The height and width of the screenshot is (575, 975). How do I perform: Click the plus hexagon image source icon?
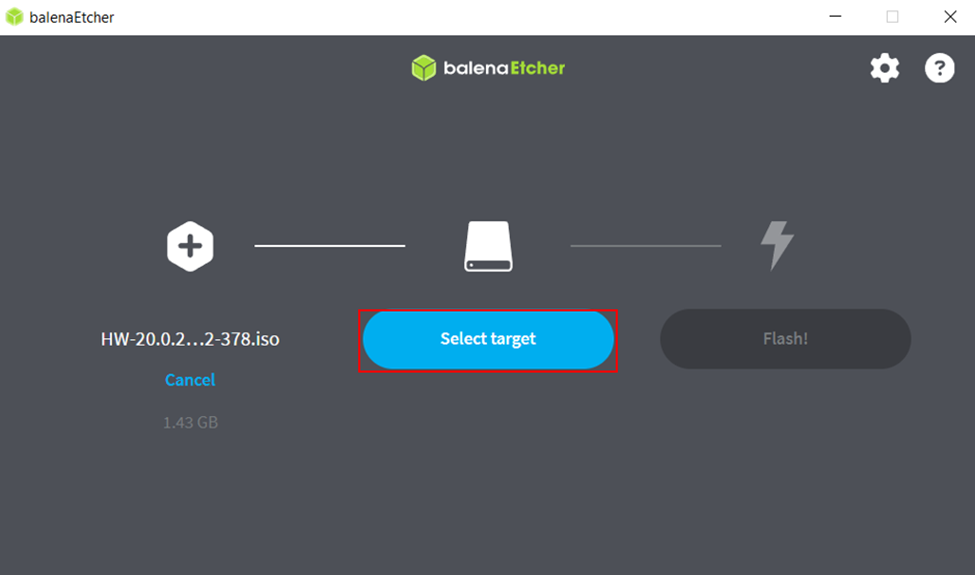[x=190, y=246]
